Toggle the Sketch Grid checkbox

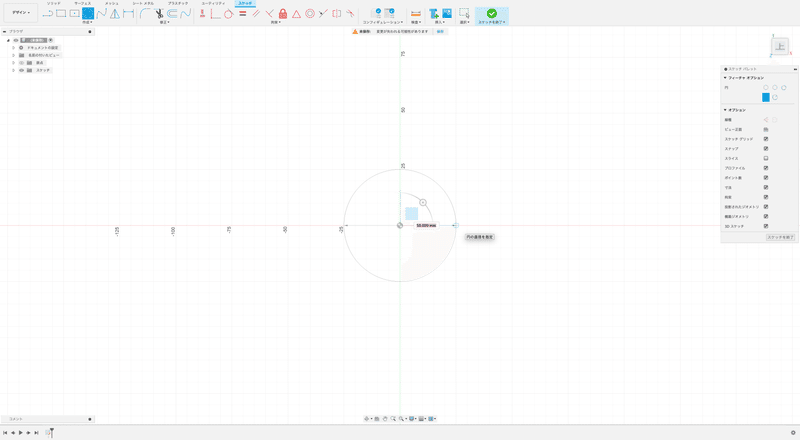(x=766, y=139)
